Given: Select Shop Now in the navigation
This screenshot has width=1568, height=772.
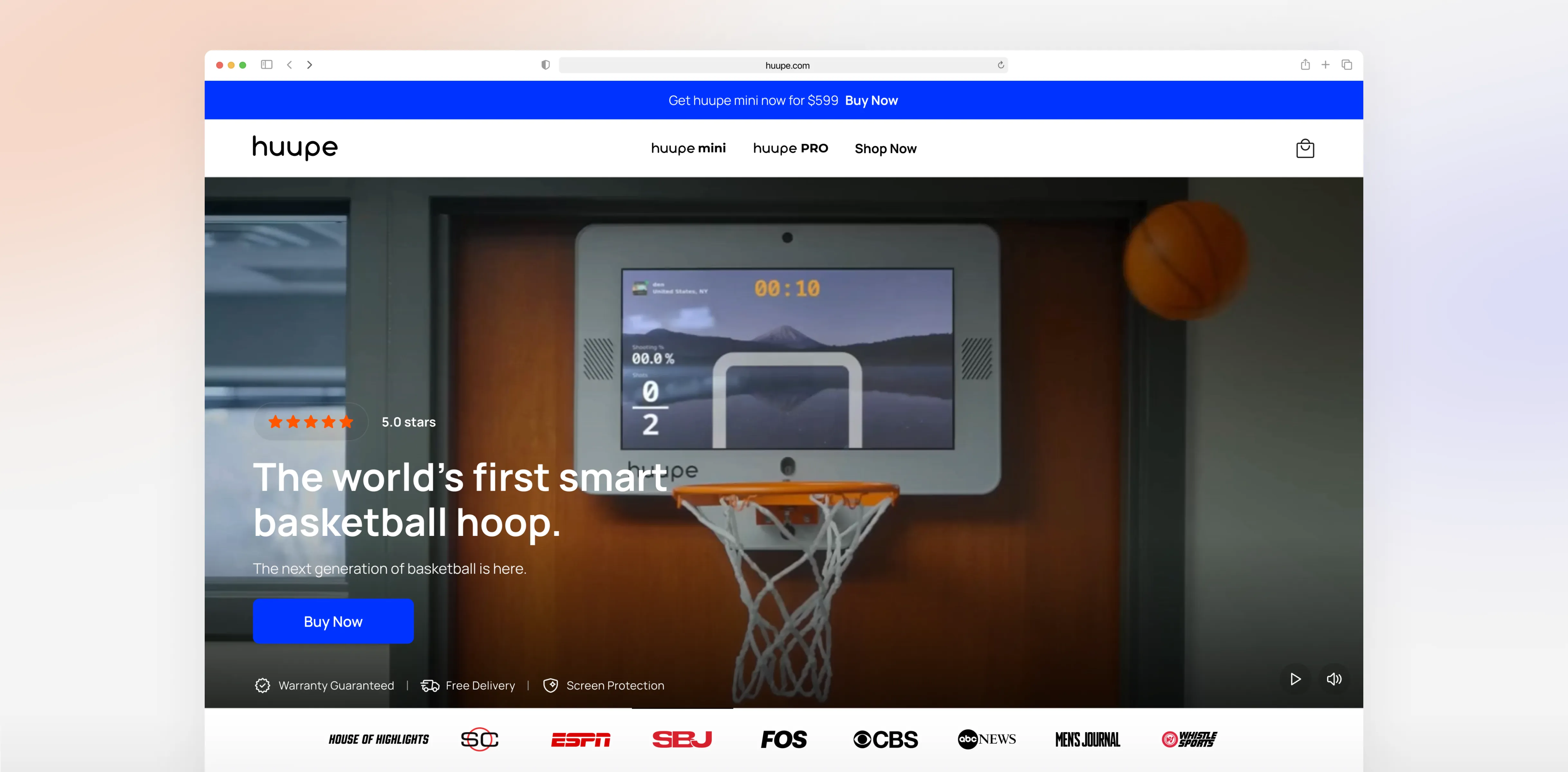Looking at the screenshot, I should click(885, 148).
